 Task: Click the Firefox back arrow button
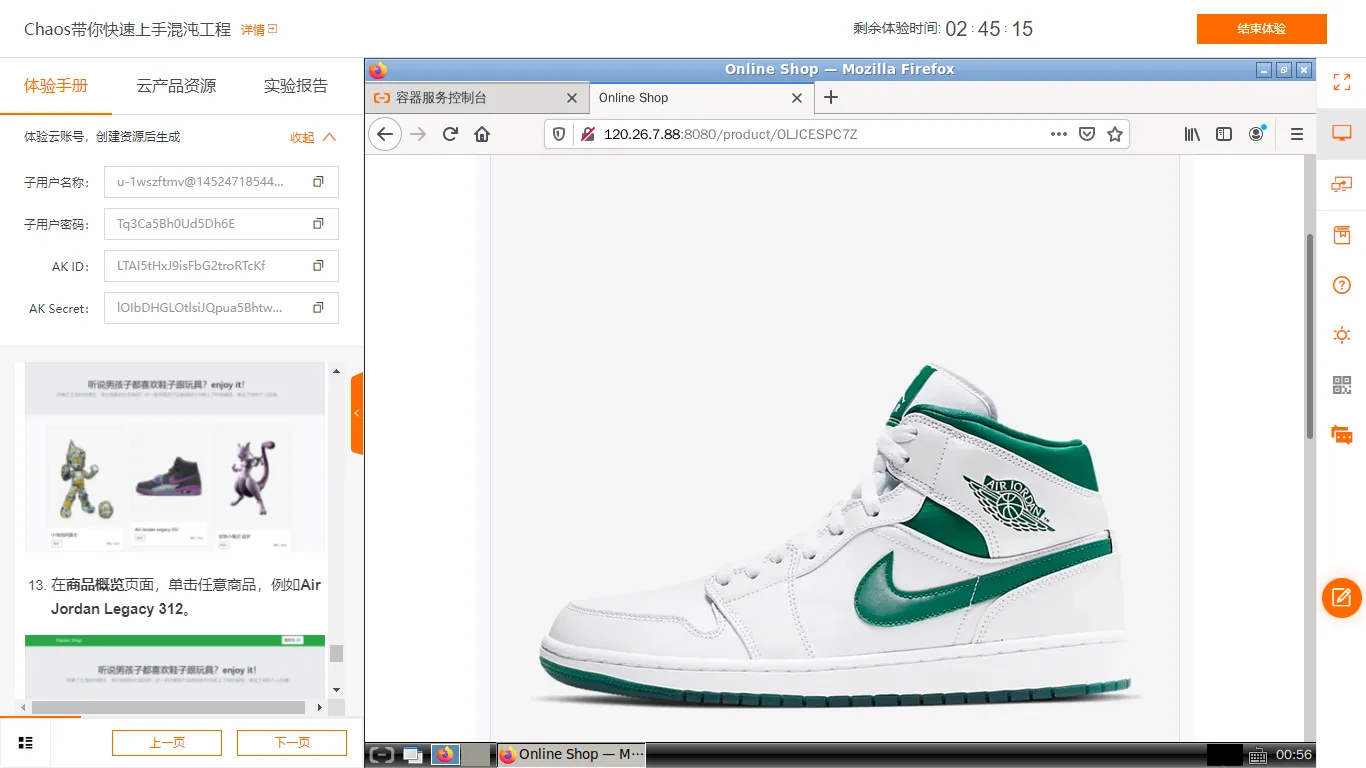click(x=385, y=134)
